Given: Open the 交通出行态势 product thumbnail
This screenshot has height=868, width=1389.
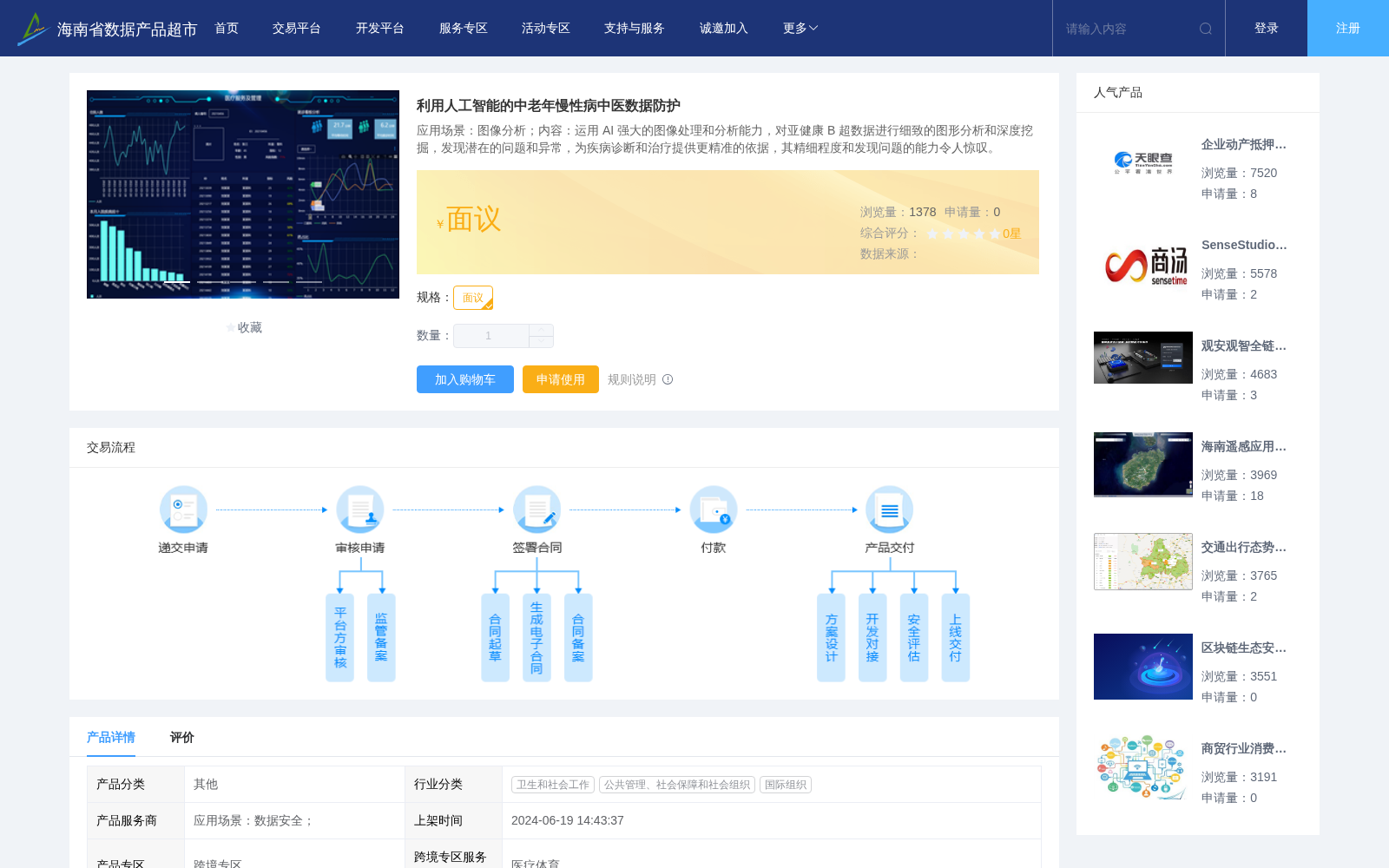Looking at the screenshot, I should coord(1143,562).
